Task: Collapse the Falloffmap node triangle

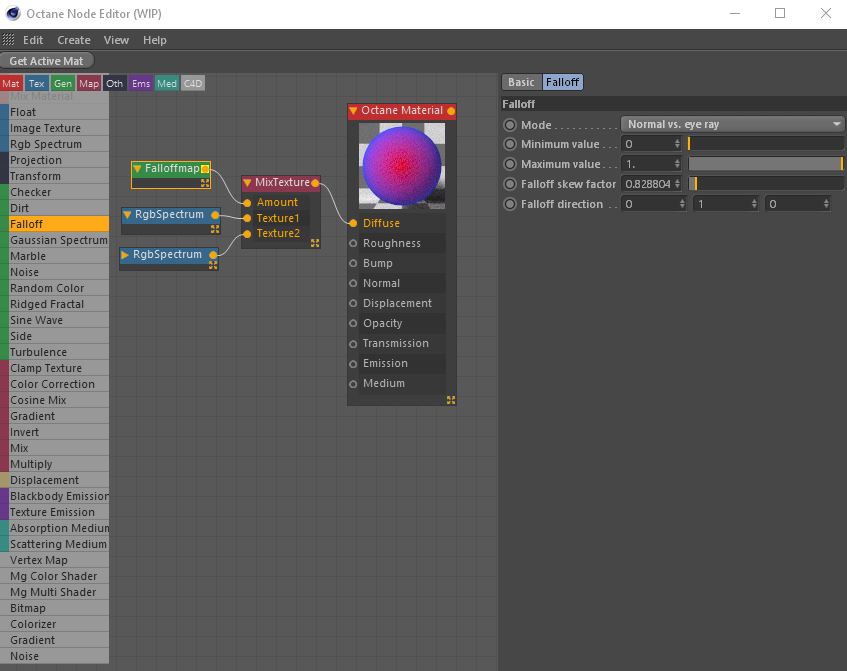Action: point(138,169)
